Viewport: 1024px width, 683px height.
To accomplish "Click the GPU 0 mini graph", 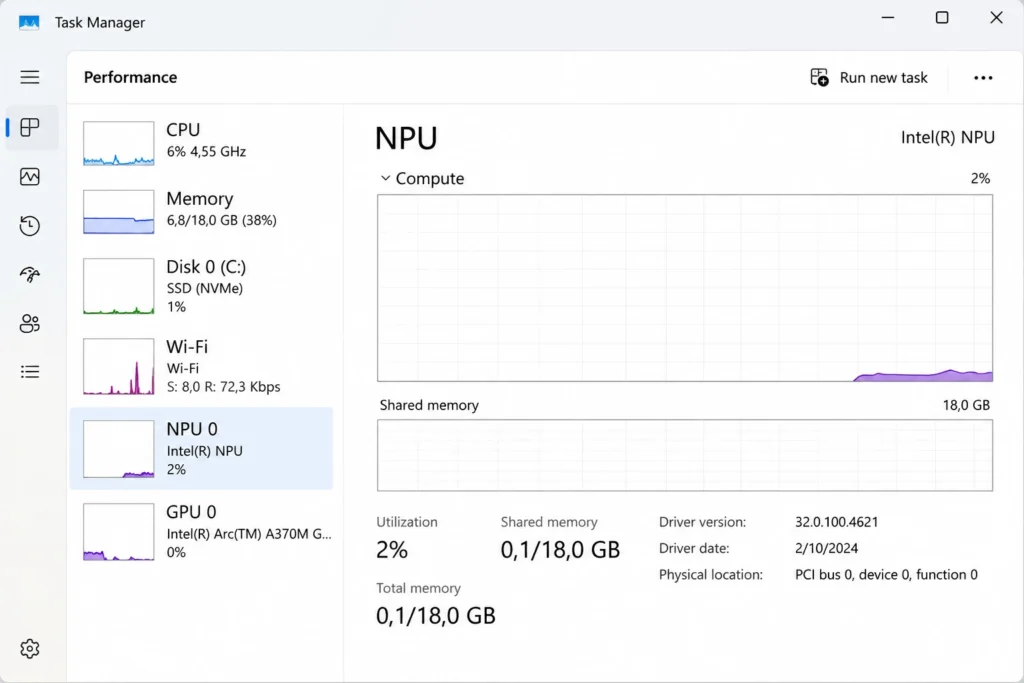I will click(x=119, y=532).
